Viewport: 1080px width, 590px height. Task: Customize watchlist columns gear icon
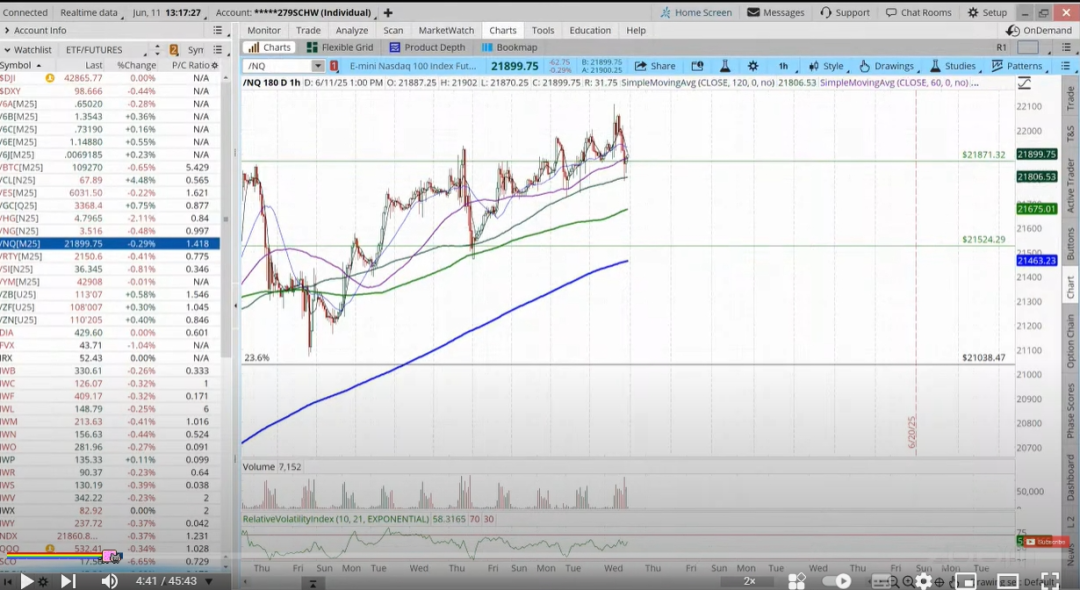pos(215,65)
